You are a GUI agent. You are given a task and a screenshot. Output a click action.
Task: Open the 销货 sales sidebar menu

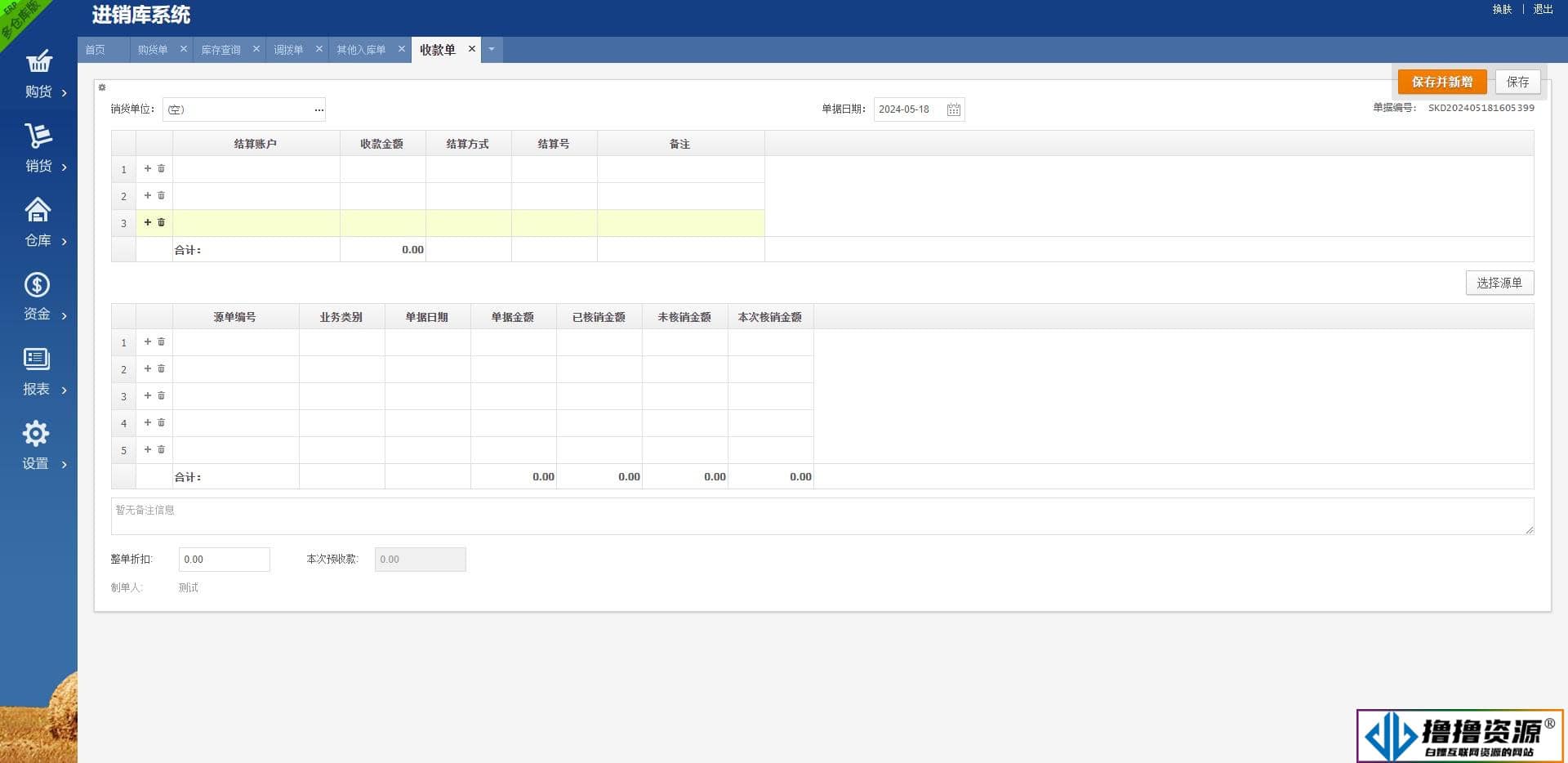(x=38, y=149)
